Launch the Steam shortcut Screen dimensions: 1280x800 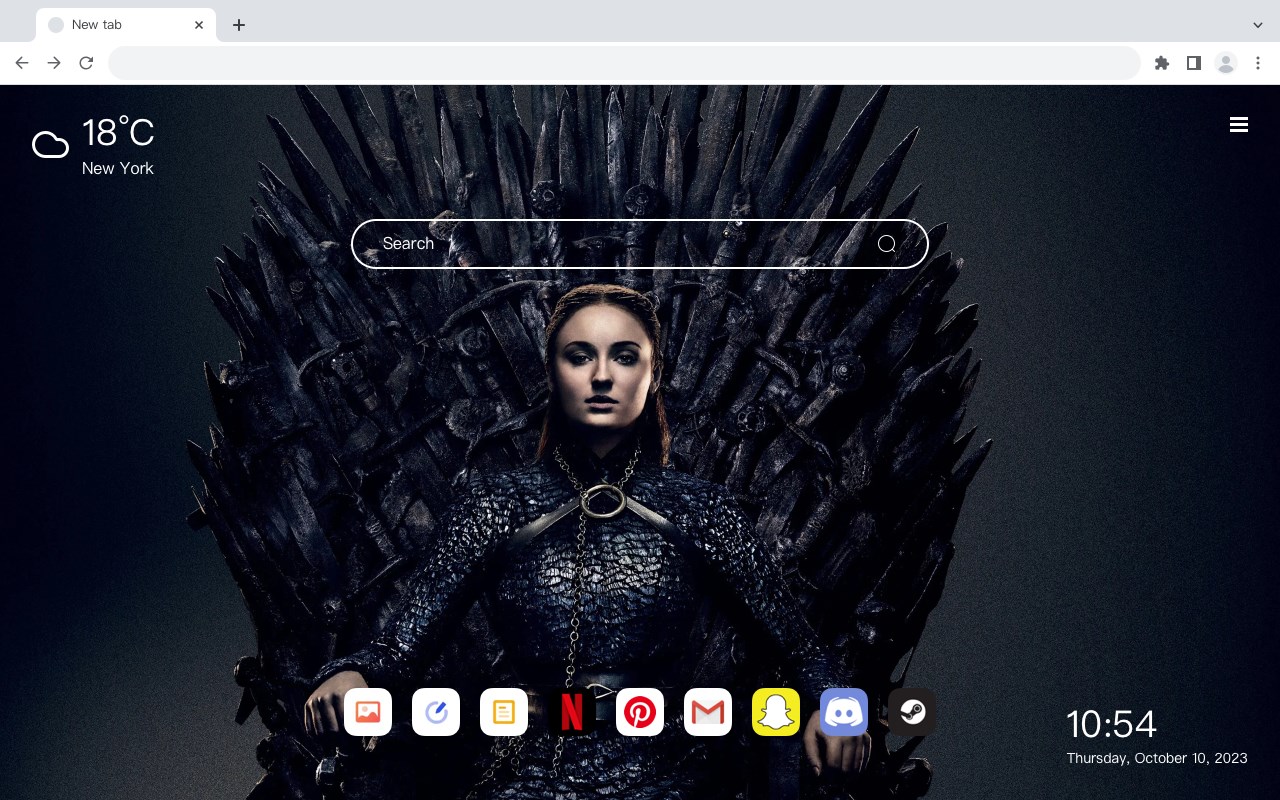(912, 712)
